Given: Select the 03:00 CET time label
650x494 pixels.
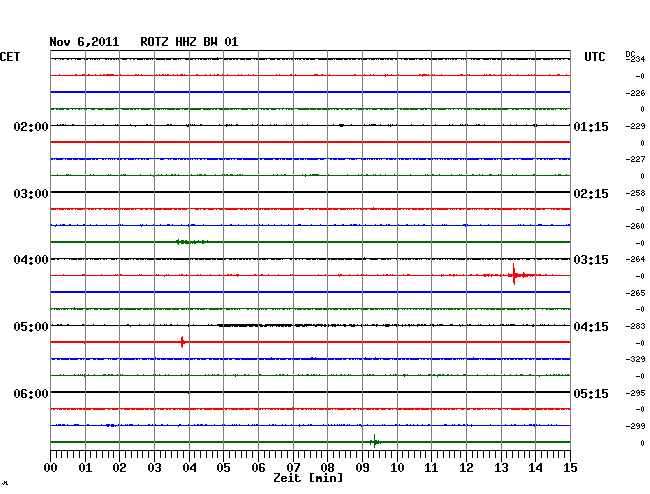Looking at the screenshot, I should [x=31, y=194].
